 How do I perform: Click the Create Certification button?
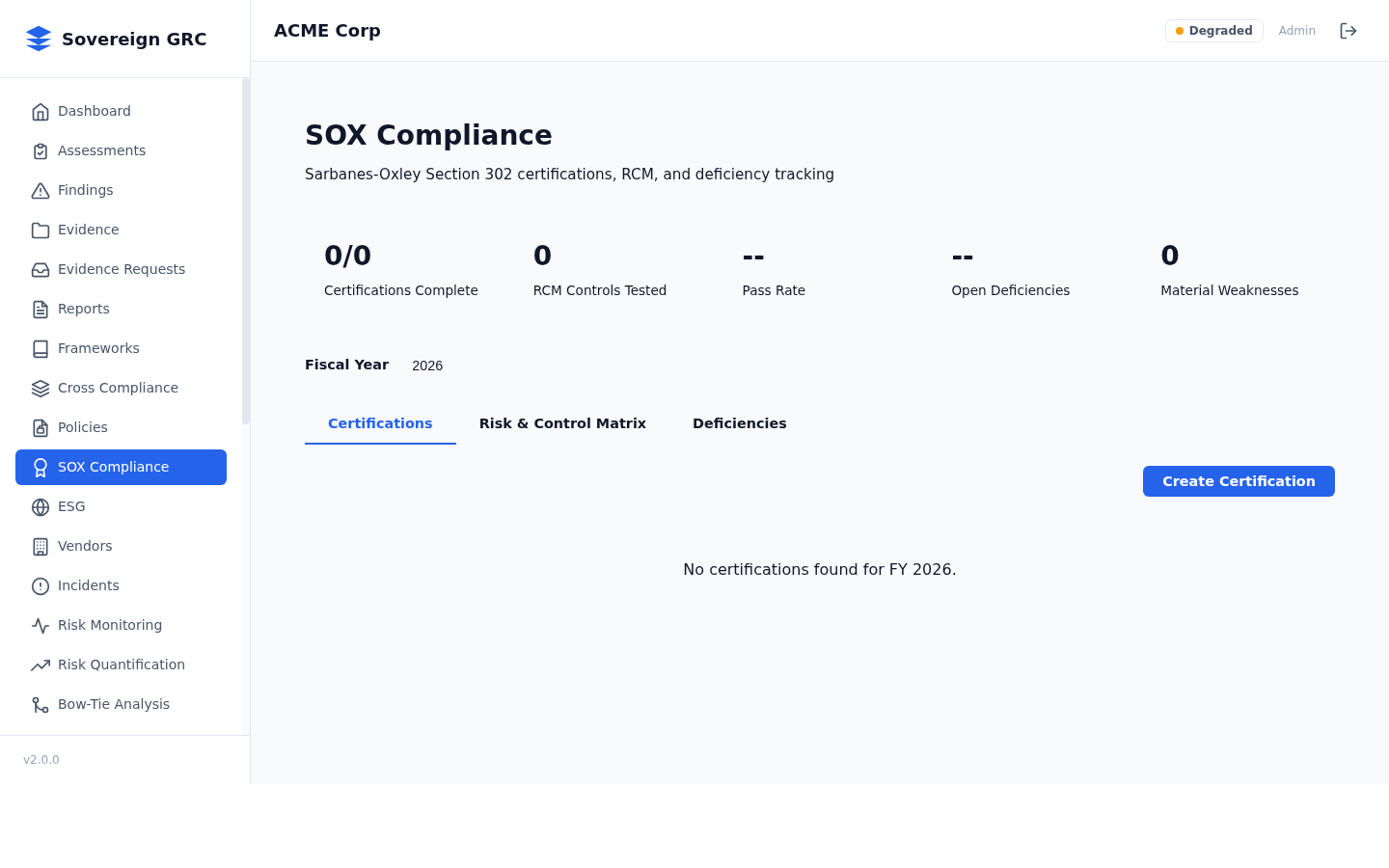tap(1239, 481)
